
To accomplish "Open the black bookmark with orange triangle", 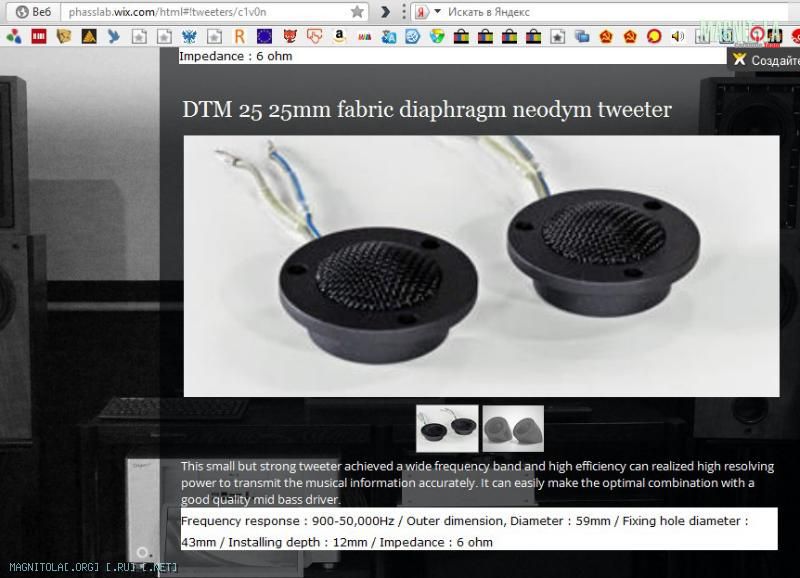I will tap(89, 36).
